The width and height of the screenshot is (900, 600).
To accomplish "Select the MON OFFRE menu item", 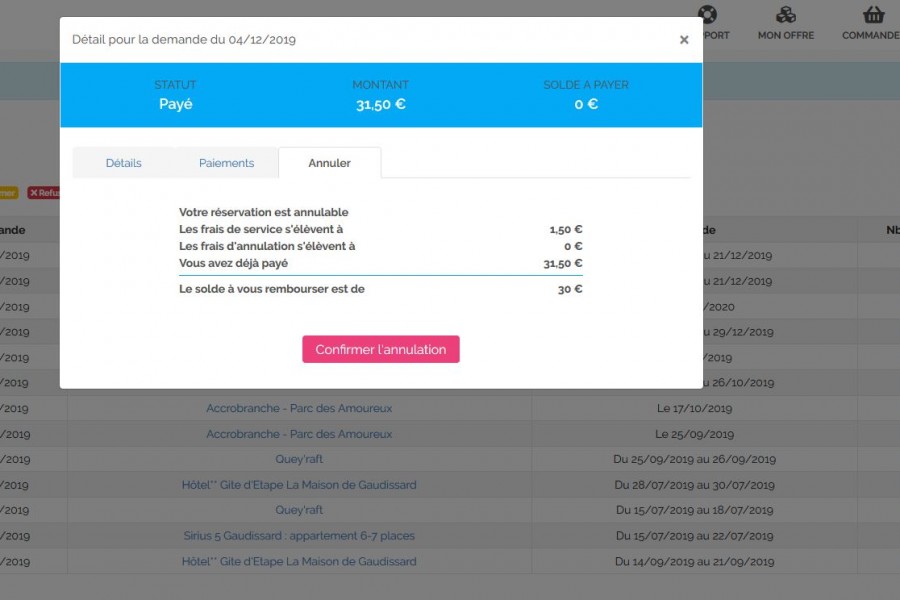I will pos(786,35).
